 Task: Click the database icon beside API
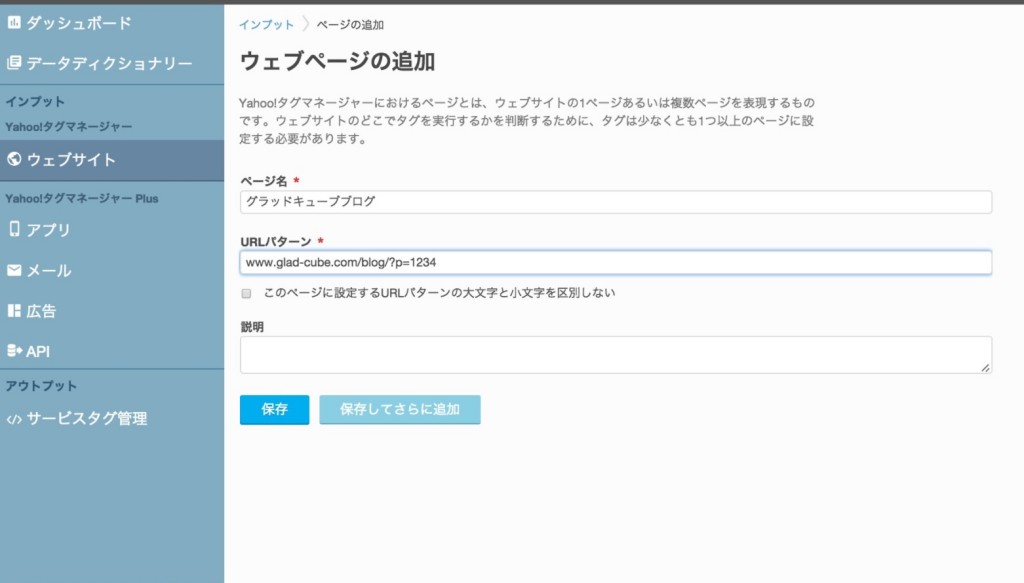pos(14,351)
